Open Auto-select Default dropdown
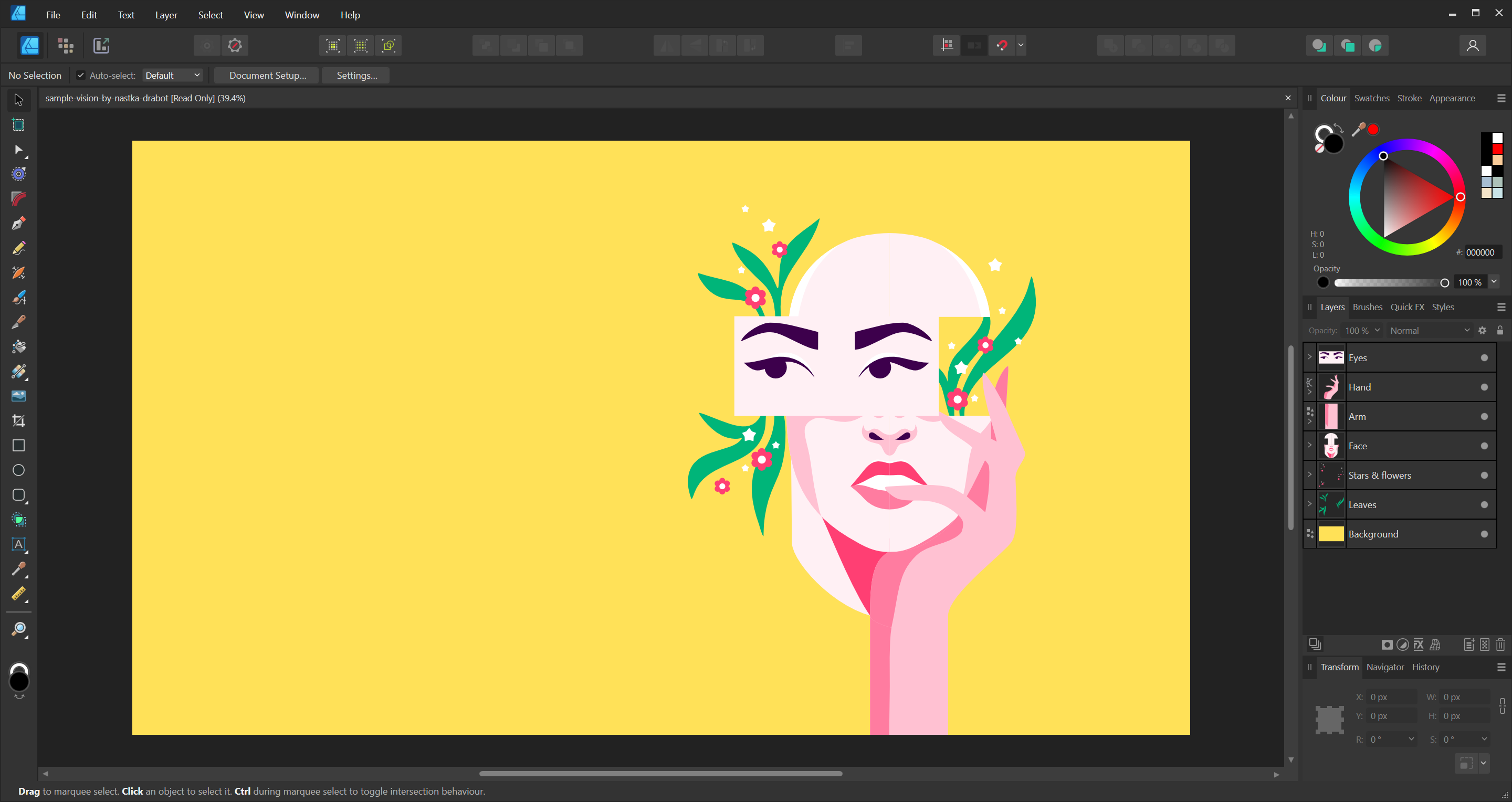 pyautogui.click(x=173, y=75)
